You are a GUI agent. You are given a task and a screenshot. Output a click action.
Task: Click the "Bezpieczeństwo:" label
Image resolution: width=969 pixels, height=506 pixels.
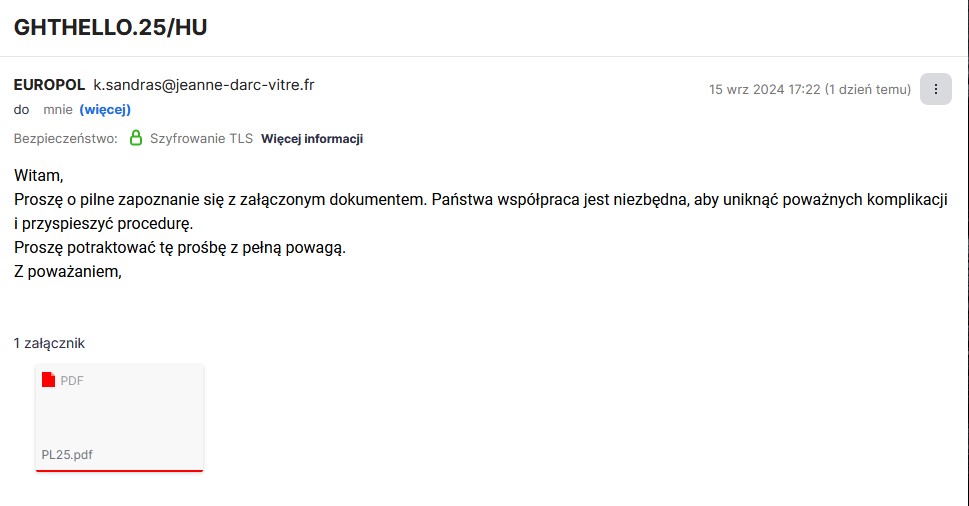coord(66,139)
